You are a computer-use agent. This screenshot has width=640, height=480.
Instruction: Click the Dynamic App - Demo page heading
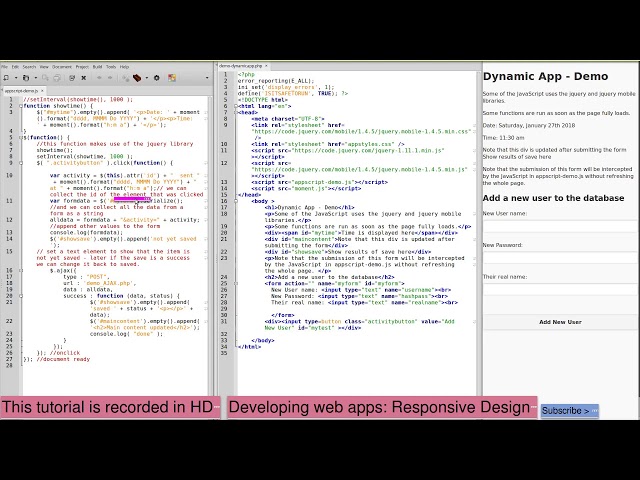(545, 76)
